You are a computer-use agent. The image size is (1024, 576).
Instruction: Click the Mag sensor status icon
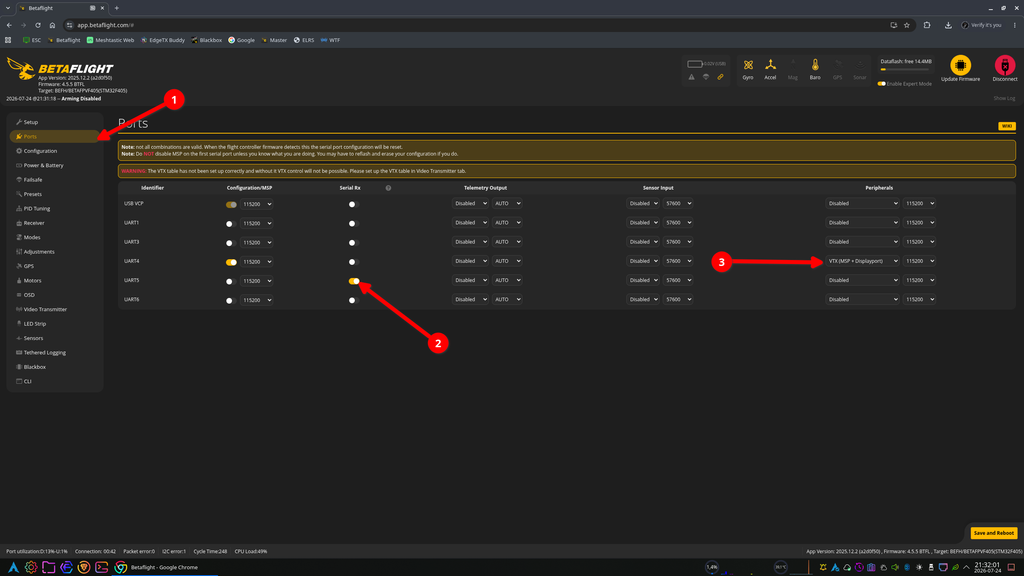(793, 65)
